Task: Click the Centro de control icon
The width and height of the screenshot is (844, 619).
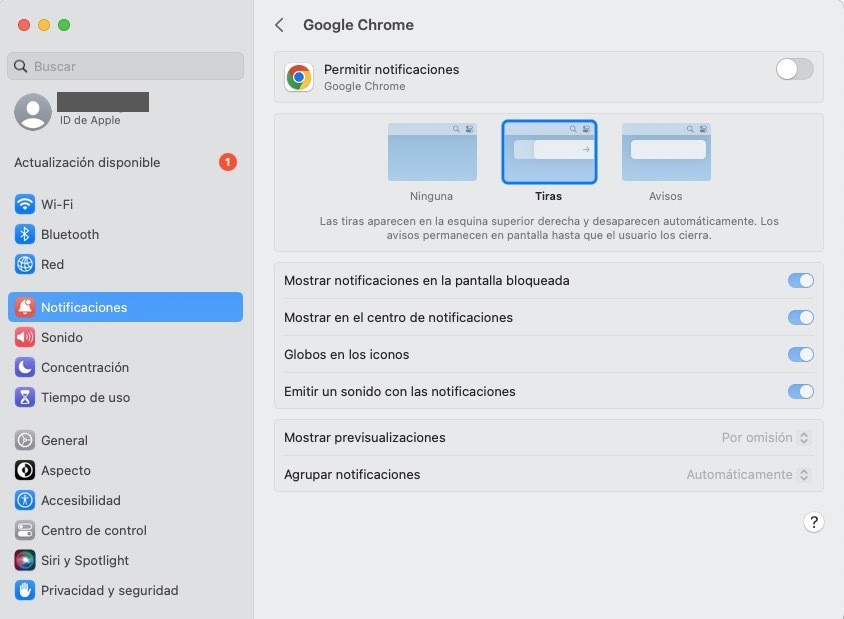Action: 25,530
